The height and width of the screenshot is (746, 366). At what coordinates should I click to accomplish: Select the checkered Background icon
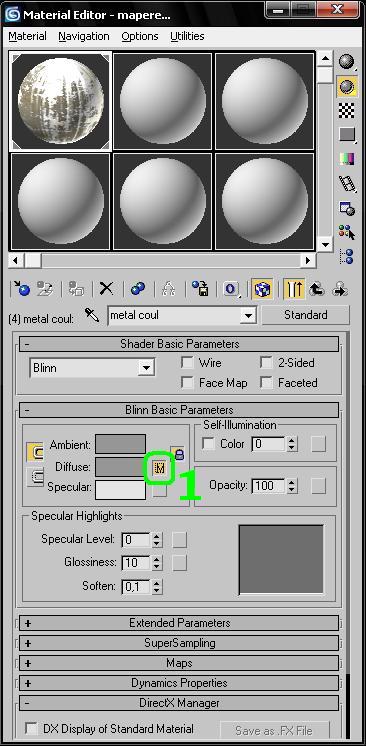click(x=347, y=110)
